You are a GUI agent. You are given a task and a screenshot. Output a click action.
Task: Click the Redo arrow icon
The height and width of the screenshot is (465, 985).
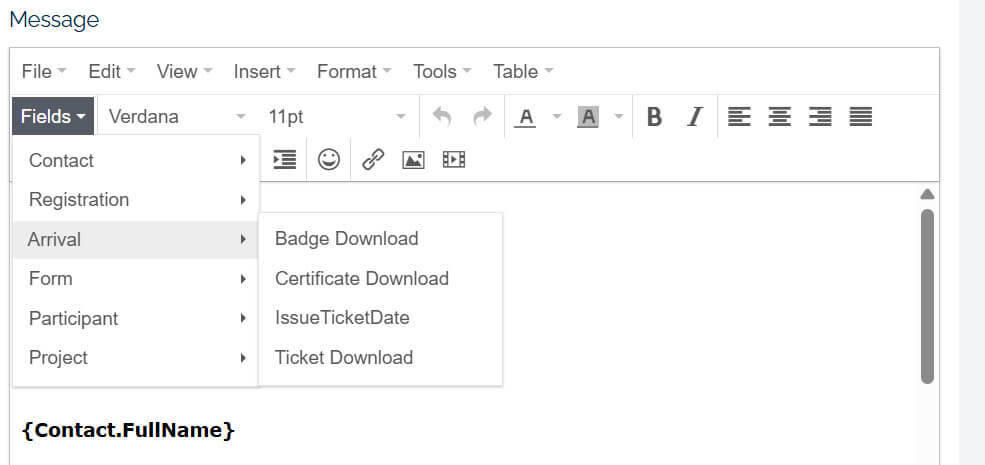tap(482, 116)
